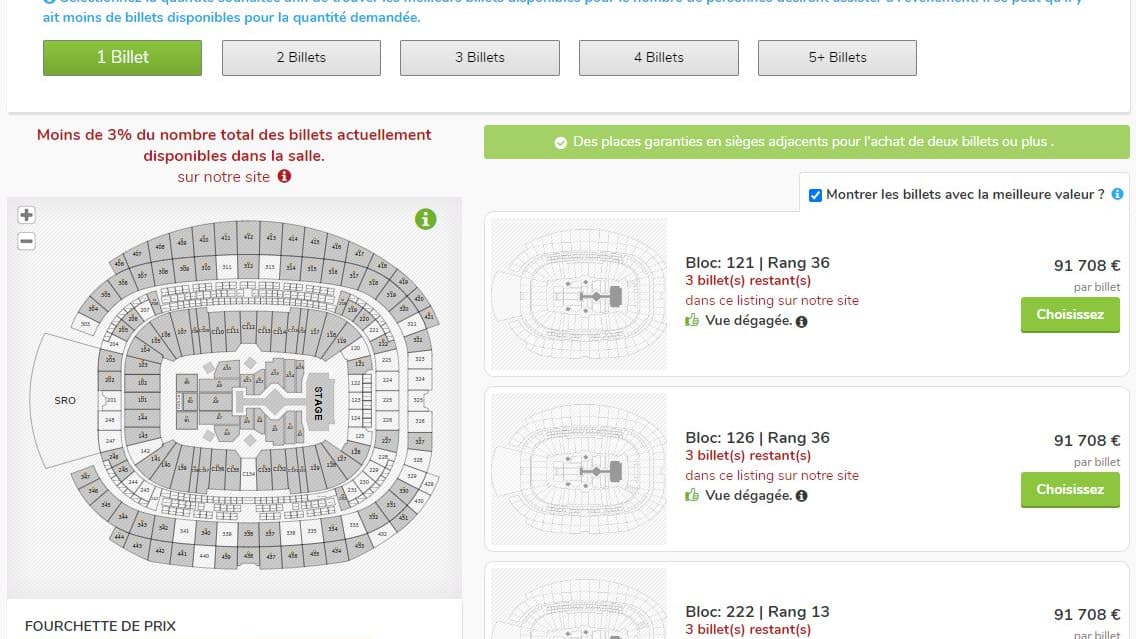The height and width of the screenshot is (639, 1136).
Task: Click info icon for Bloc 121 Vue dégagée
Action: (x=802, y=322)
